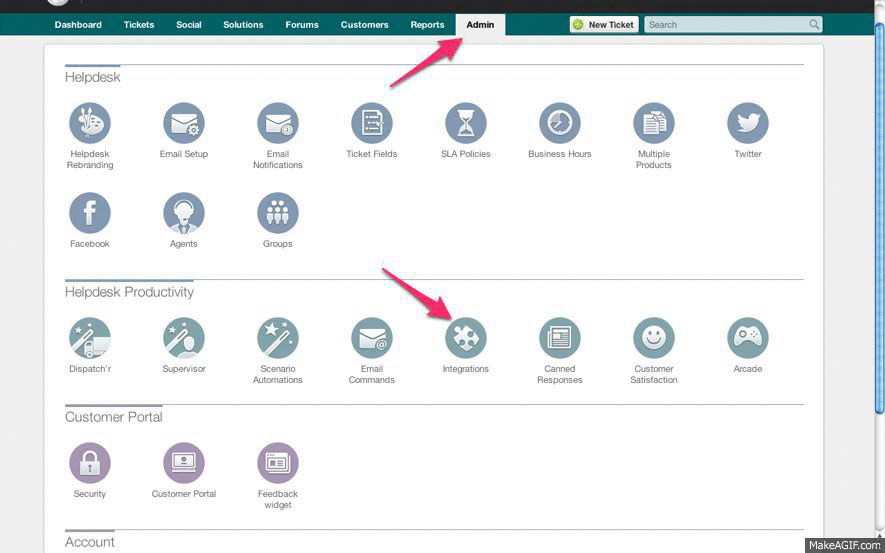This screenshot has height=553, width=885.
Task: Open the Twitter integration icon
Action: tap(748, 124)
